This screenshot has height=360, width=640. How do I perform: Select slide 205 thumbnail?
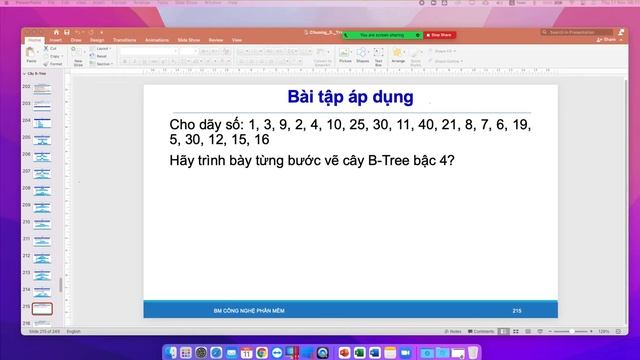pos(42,140)
